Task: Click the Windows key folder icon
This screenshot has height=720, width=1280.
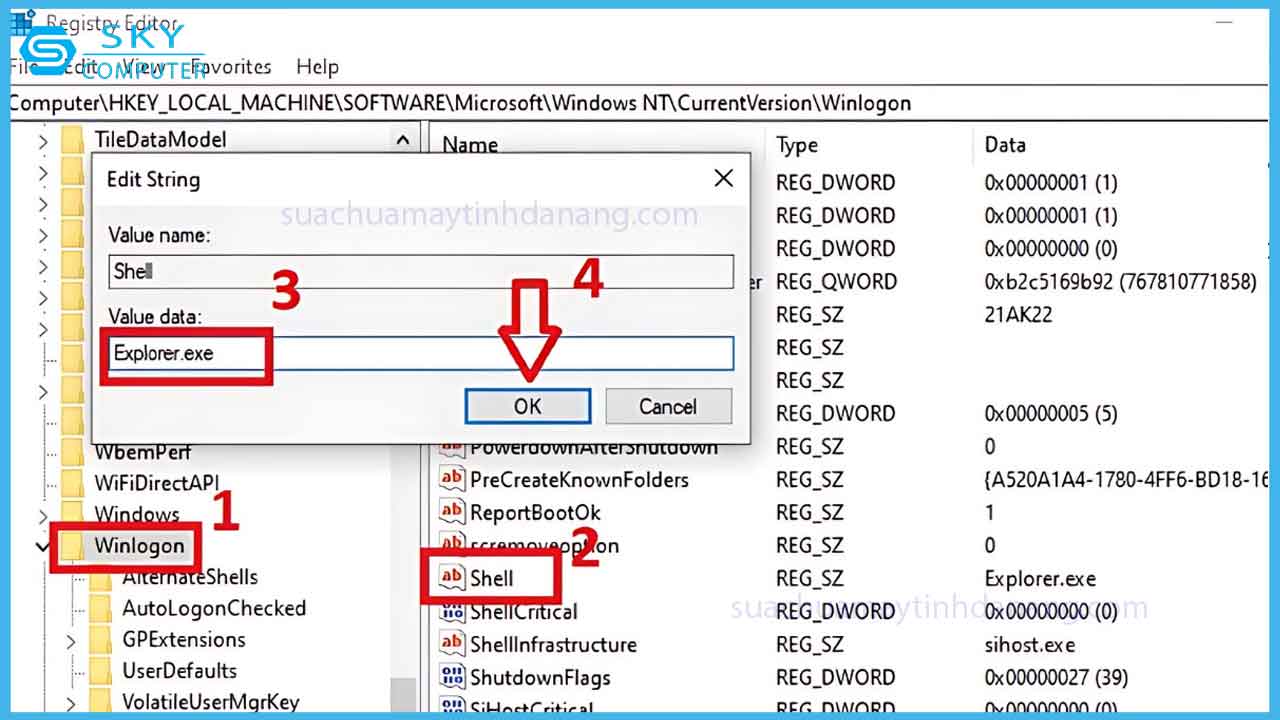Action: [x=72, y=515]
